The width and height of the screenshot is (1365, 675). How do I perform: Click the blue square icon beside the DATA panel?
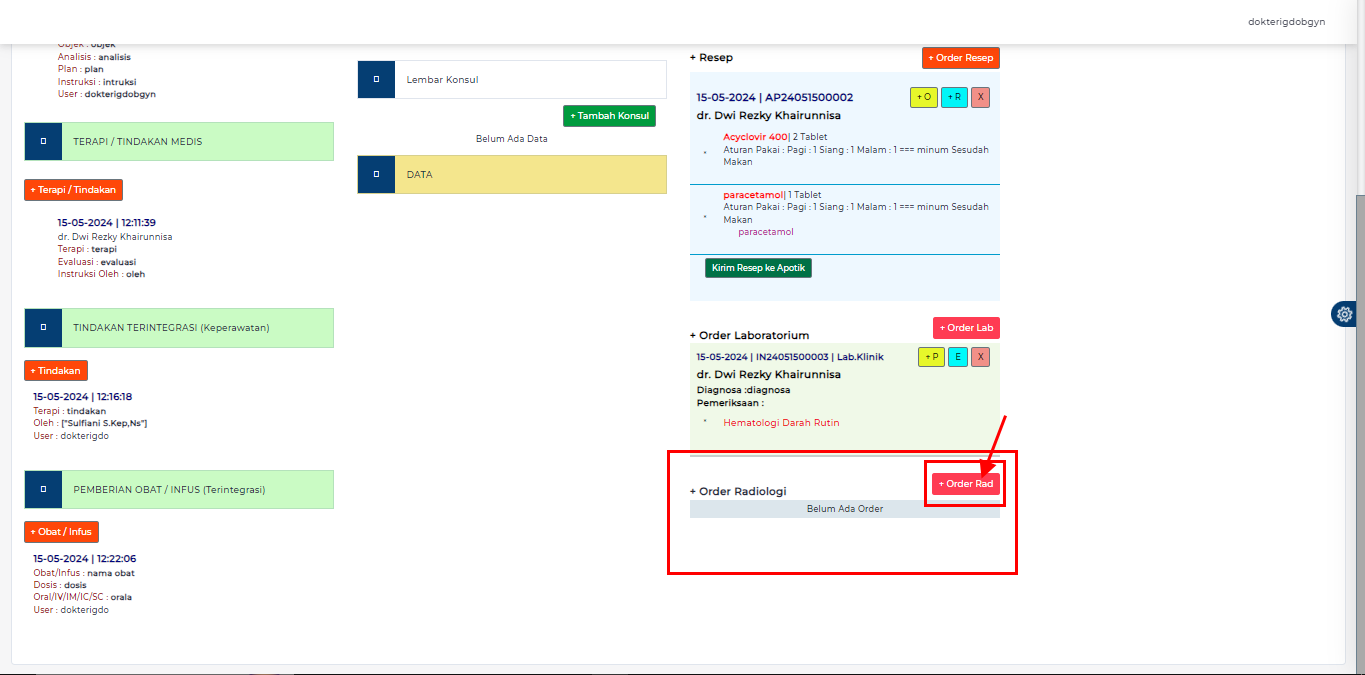point(376,174)
